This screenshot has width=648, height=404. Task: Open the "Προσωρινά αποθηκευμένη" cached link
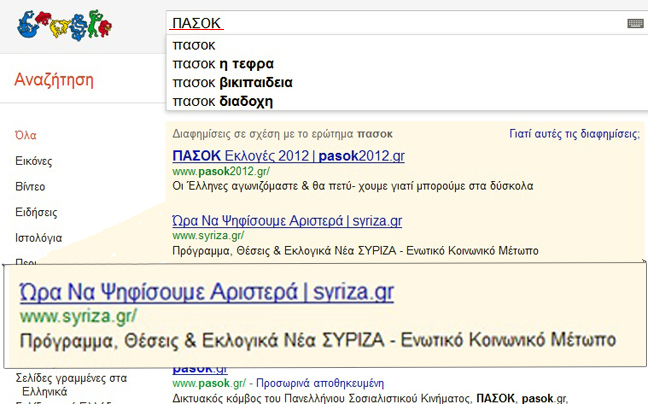316,383
